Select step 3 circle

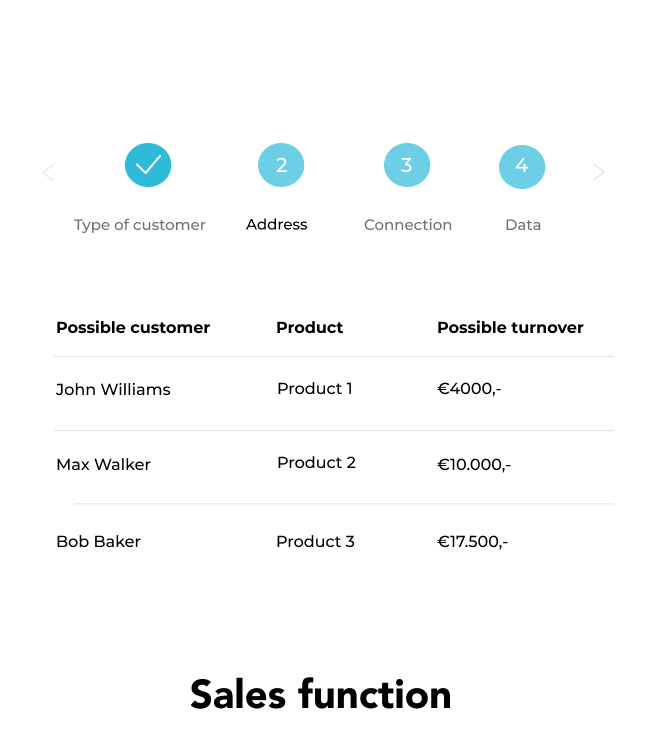coord(407,165)
